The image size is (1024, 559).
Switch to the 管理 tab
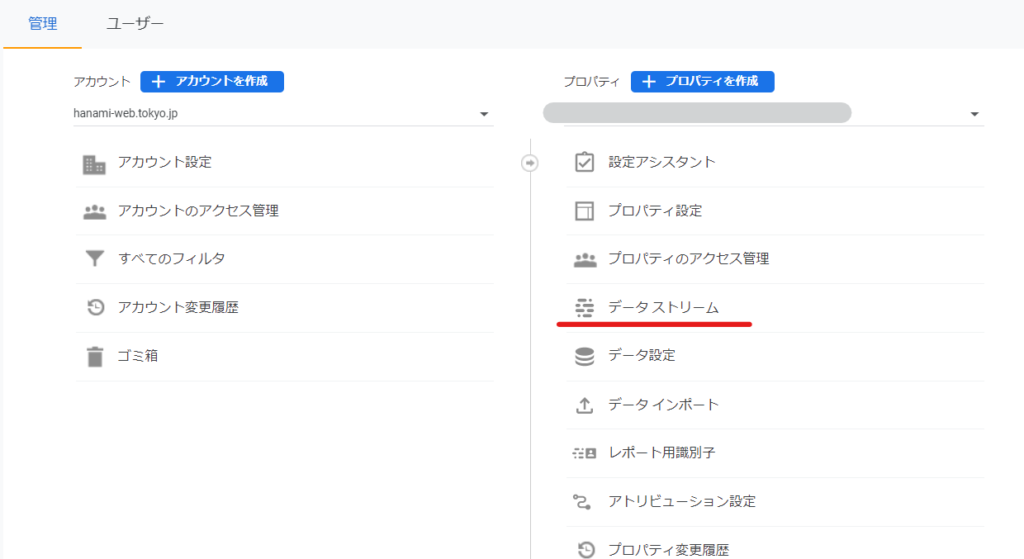[42, 23]
